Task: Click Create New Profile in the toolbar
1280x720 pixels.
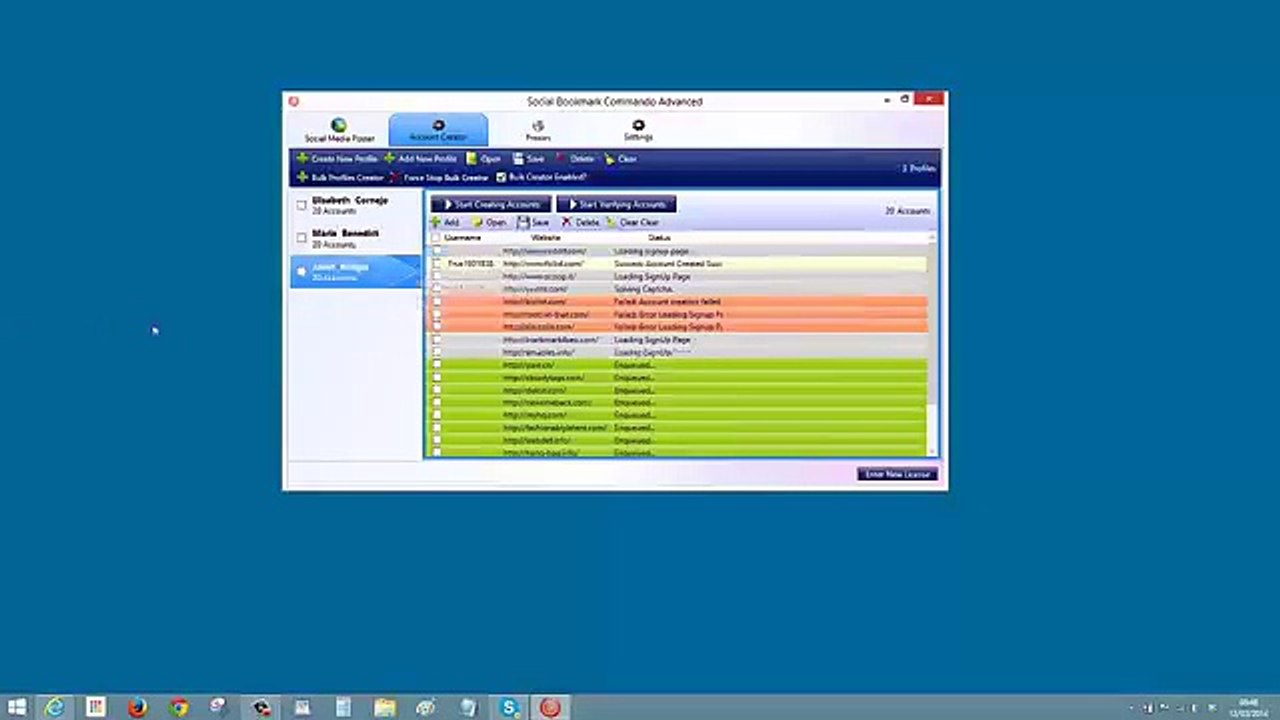Action: click(337, 159)
